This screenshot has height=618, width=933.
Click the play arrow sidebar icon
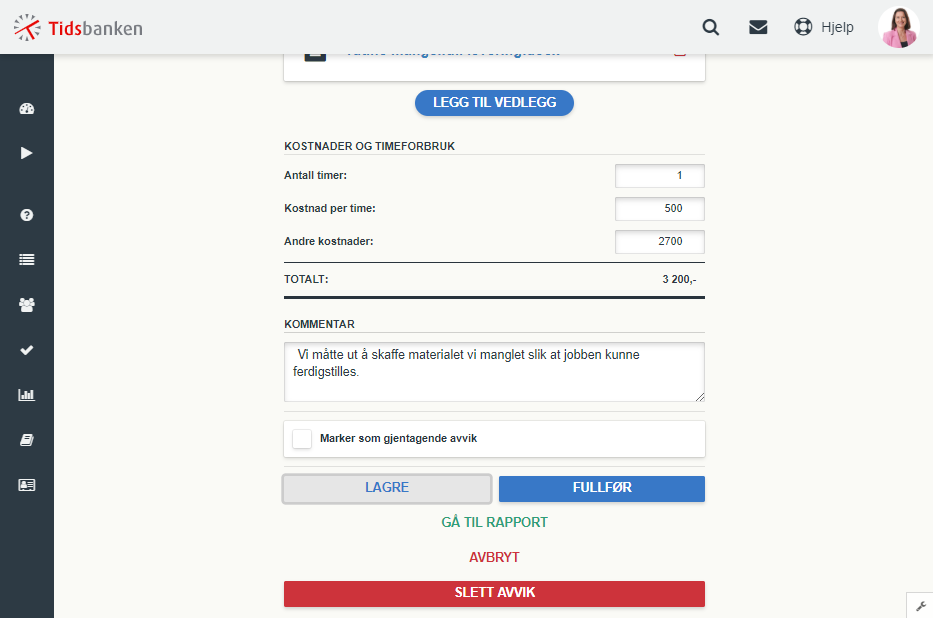27,153
